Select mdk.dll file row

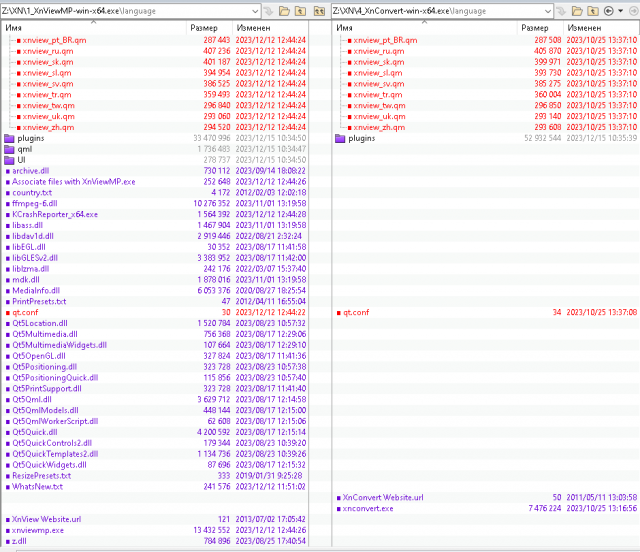click(x=155, y=280)
